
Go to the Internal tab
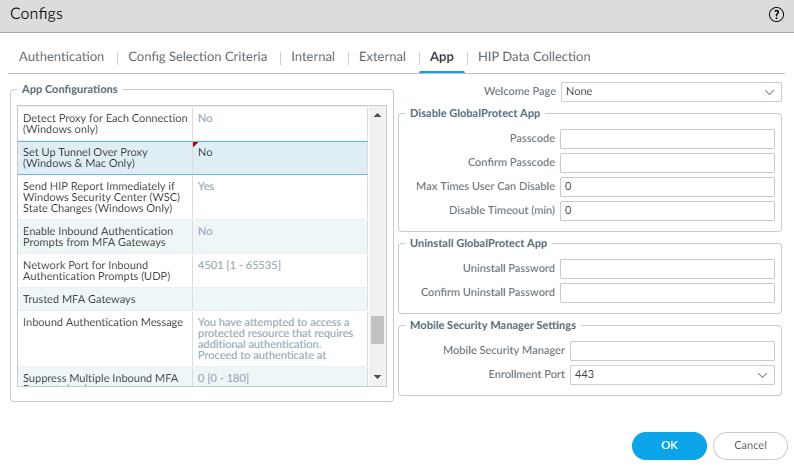(x=313, y=57)
